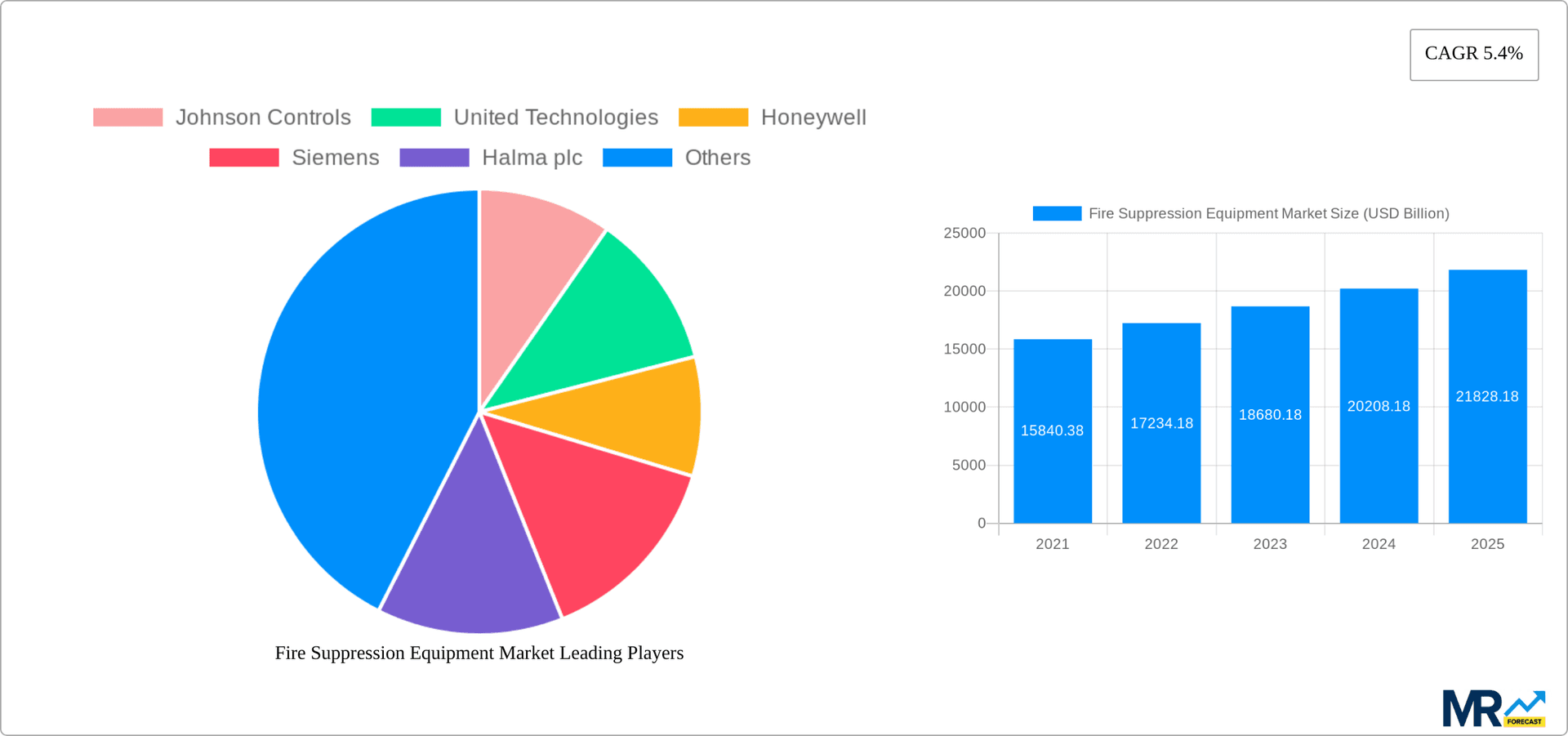Select the 2025 bar showing 21828.18
Viewport: 1568px width, 736px height.
tap(1487, 396)
